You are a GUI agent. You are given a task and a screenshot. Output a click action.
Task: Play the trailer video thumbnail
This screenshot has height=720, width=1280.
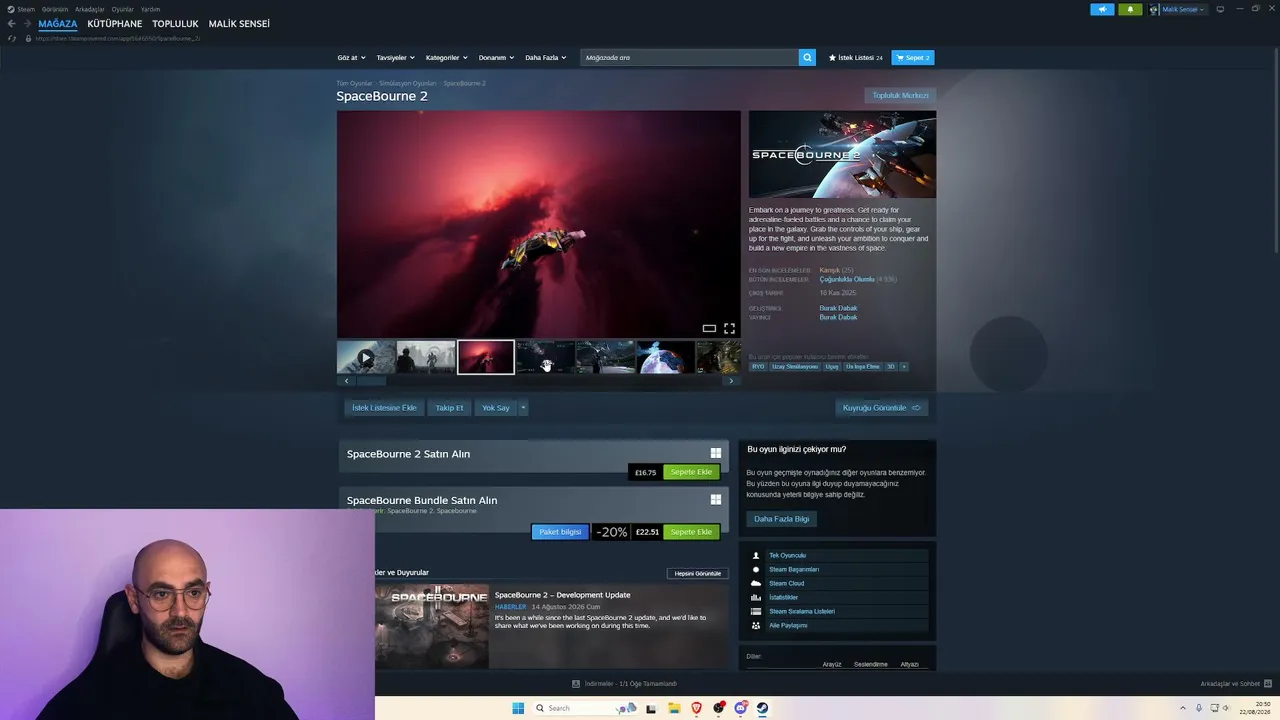coord(366,357)
